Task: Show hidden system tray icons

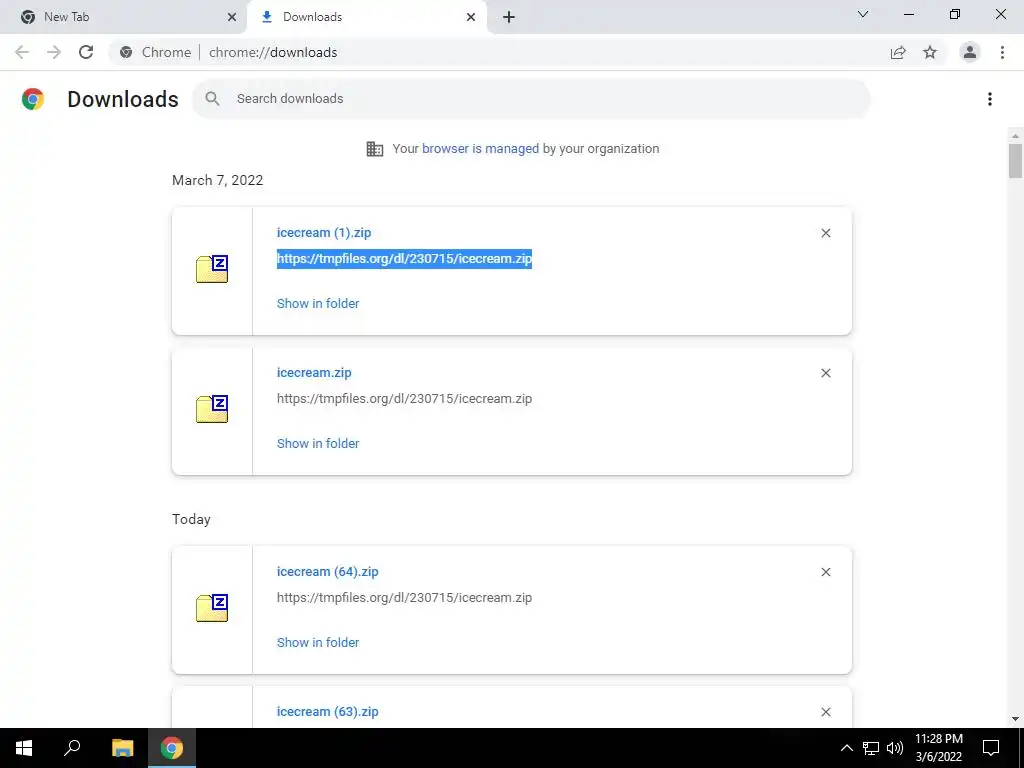Action: tap(846, 748)
